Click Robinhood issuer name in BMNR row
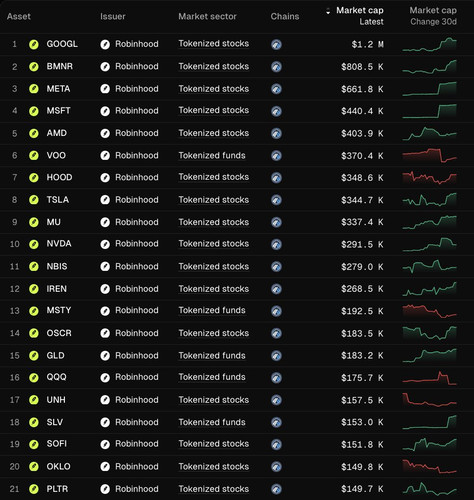Screen dimensions: 474x500 pyautogui.click(x=137, y=66)
